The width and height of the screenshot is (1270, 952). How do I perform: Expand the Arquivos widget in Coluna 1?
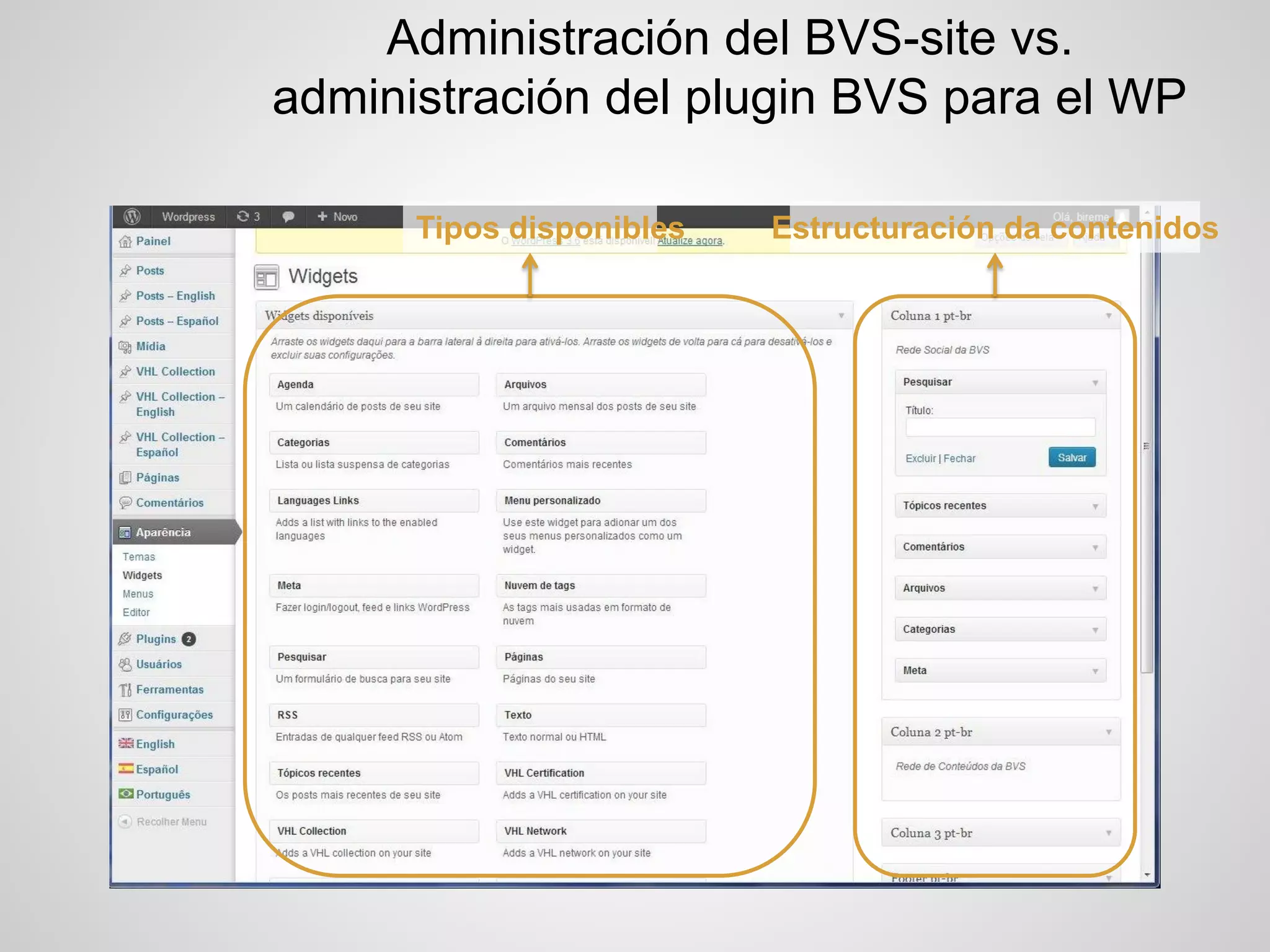tap(1096, 589)
